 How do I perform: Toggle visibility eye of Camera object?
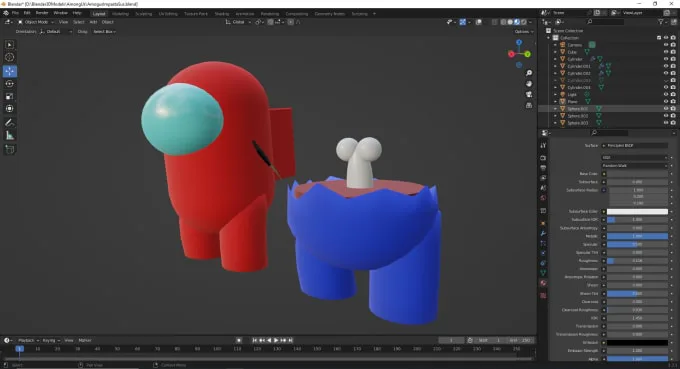point(666,45)
